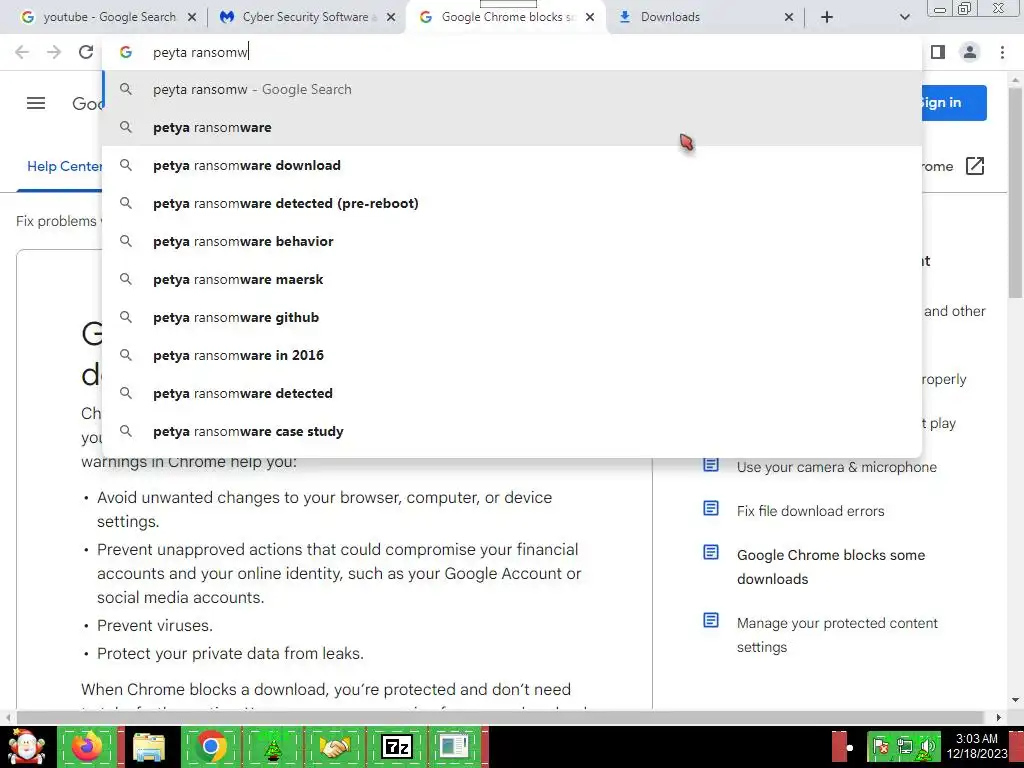Open the profile avatar icon

pyautogui.click(x=970, y=52)
